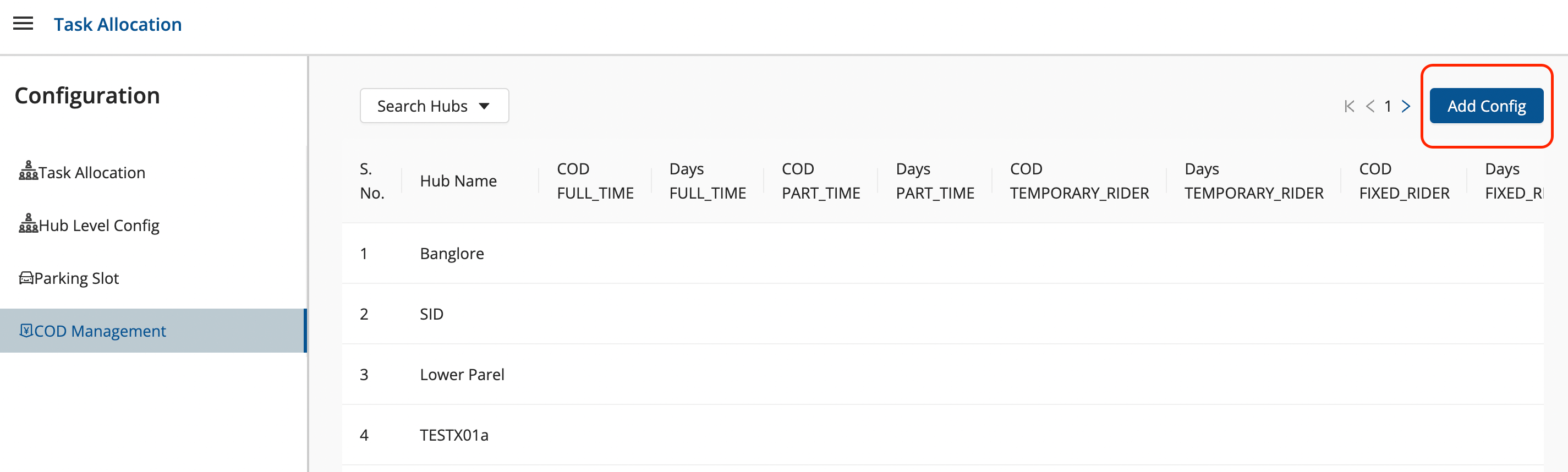Select the Banglore hub row
1568x472 pixels.
(452, 253)
